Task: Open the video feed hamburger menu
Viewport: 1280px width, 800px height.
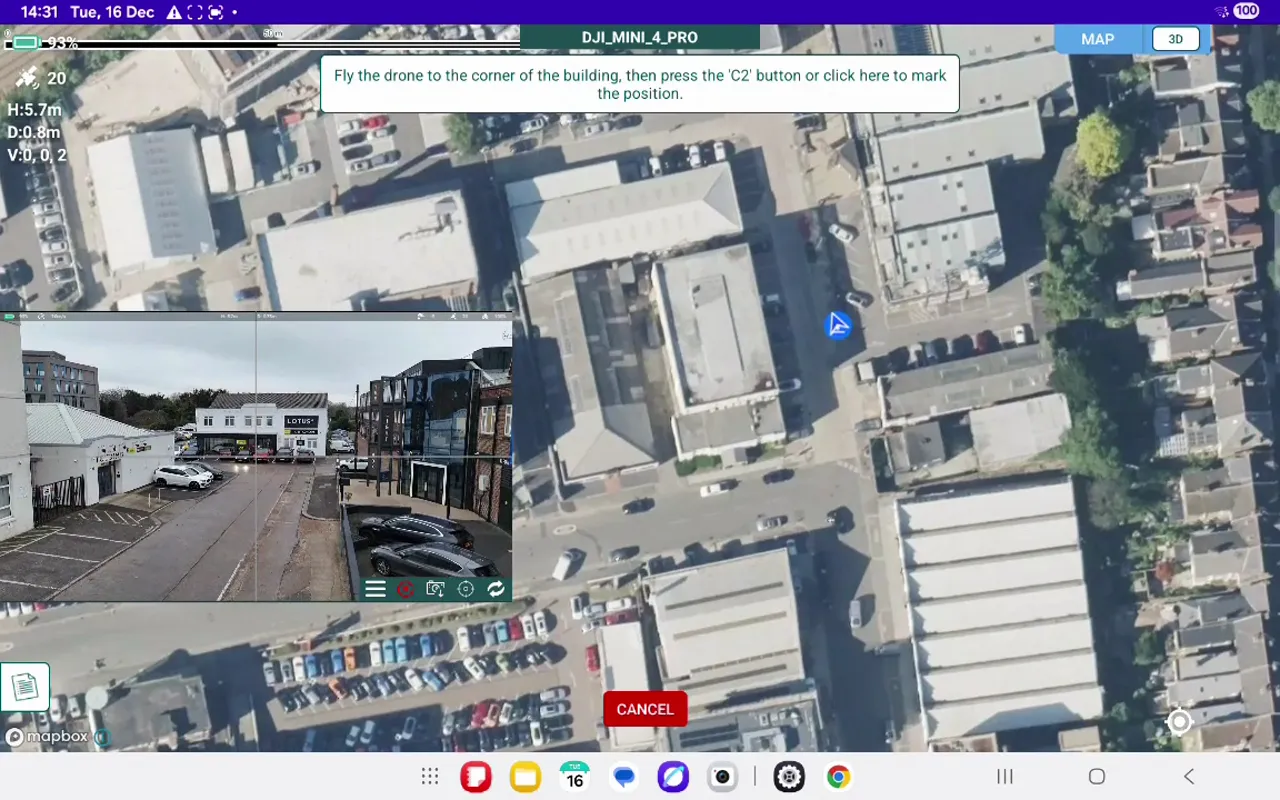Action: point(375,589)
